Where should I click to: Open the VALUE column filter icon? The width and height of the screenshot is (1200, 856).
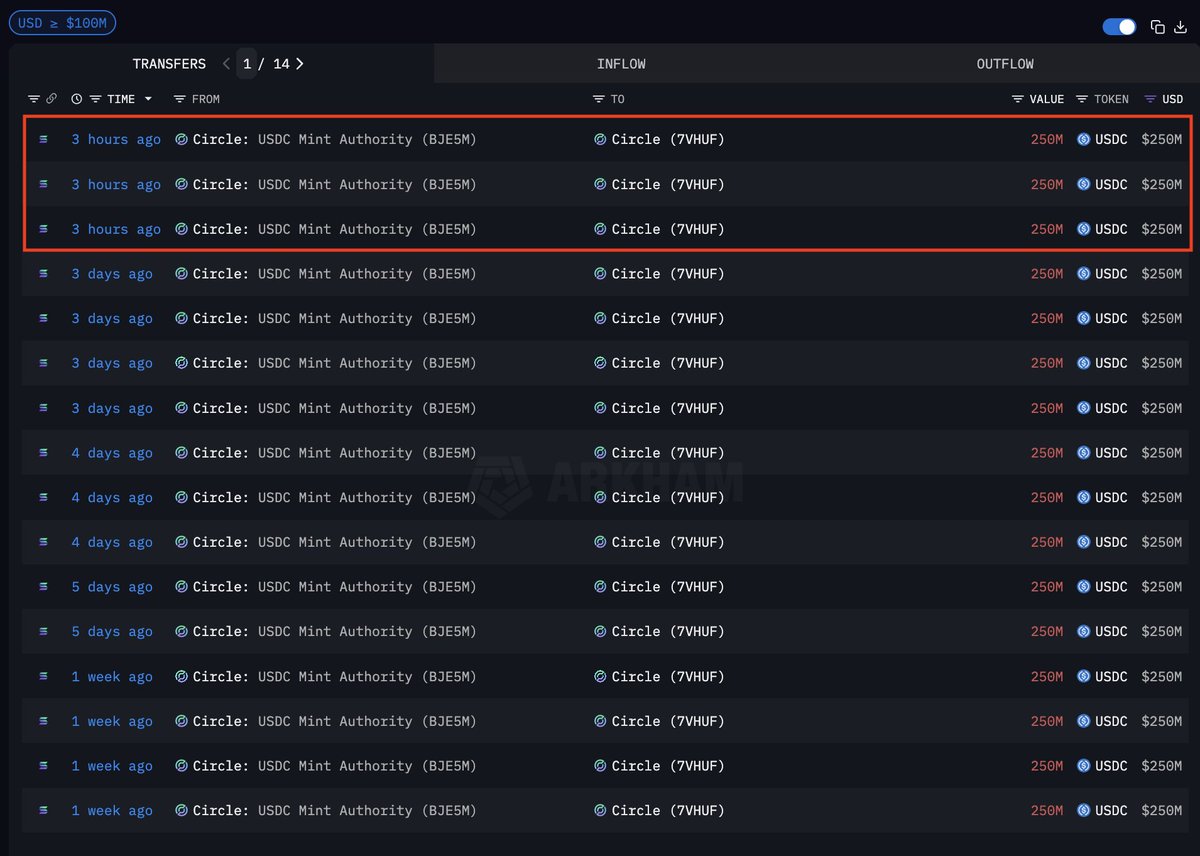click(x=1018, y=99)
